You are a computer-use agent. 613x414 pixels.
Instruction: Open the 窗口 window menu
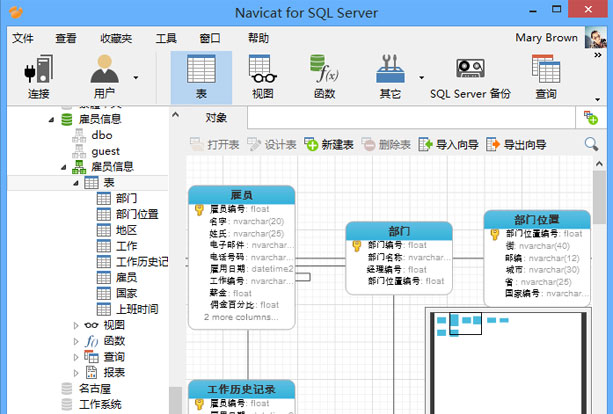[x=210, y=38]
